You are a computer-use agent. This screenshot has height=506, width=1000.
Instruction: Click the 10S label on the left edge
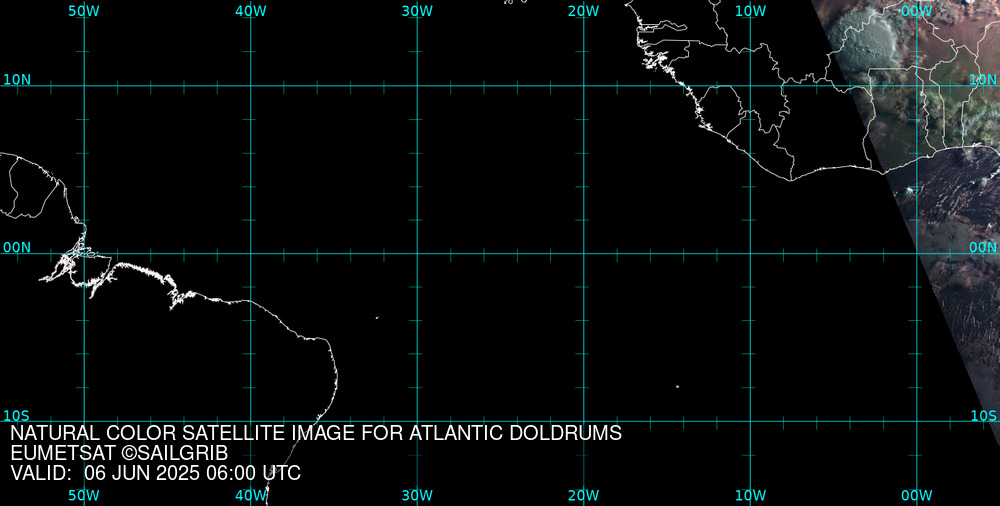point(17,416)
